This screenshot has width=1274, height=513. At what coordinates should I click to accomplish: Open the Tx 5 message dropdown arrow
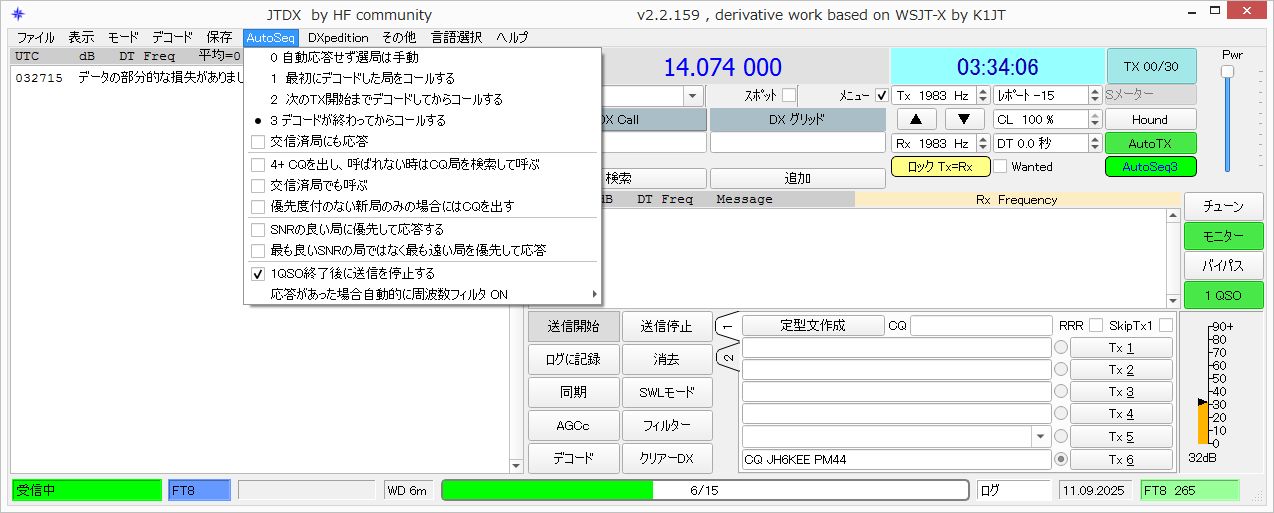click(1042, 437)
